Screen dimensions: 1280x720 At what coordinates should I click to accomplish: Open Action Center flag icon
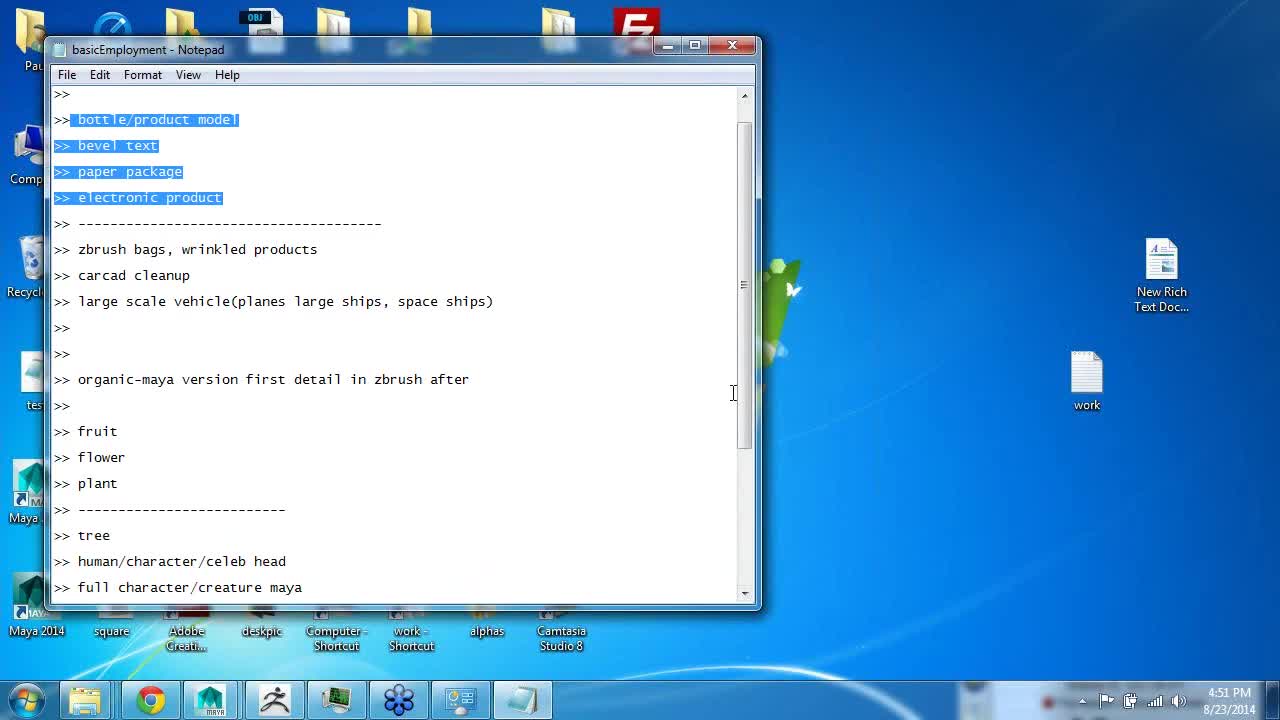1106,701
